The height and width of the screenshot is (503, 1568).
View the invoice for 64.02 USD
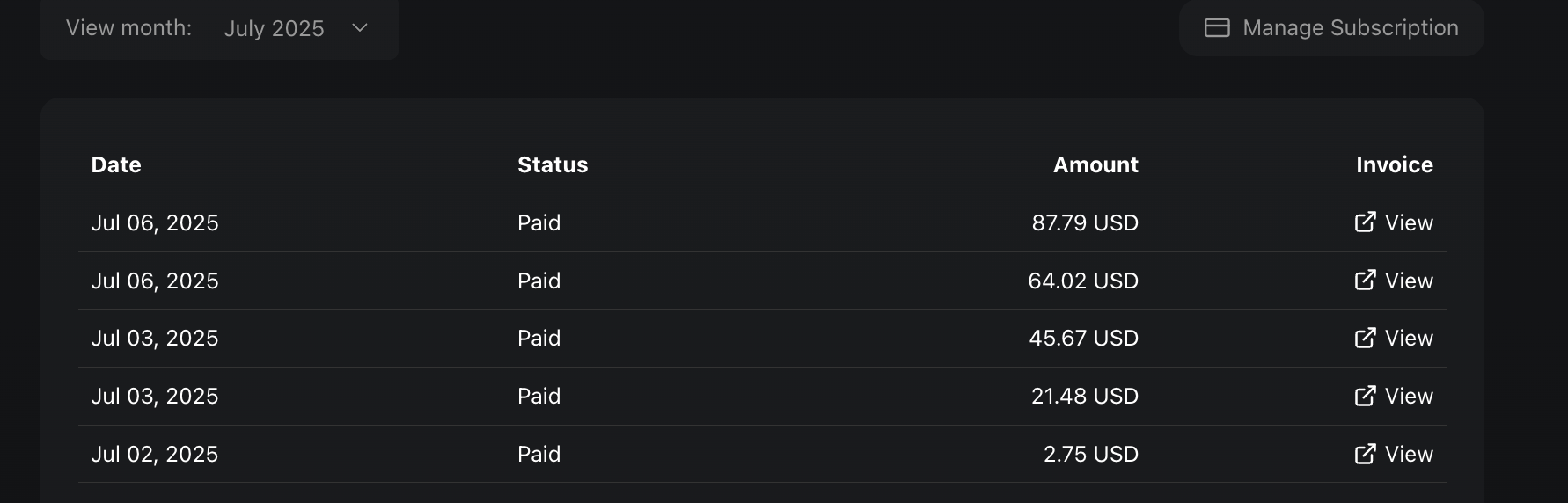(x=1394, y=281)
